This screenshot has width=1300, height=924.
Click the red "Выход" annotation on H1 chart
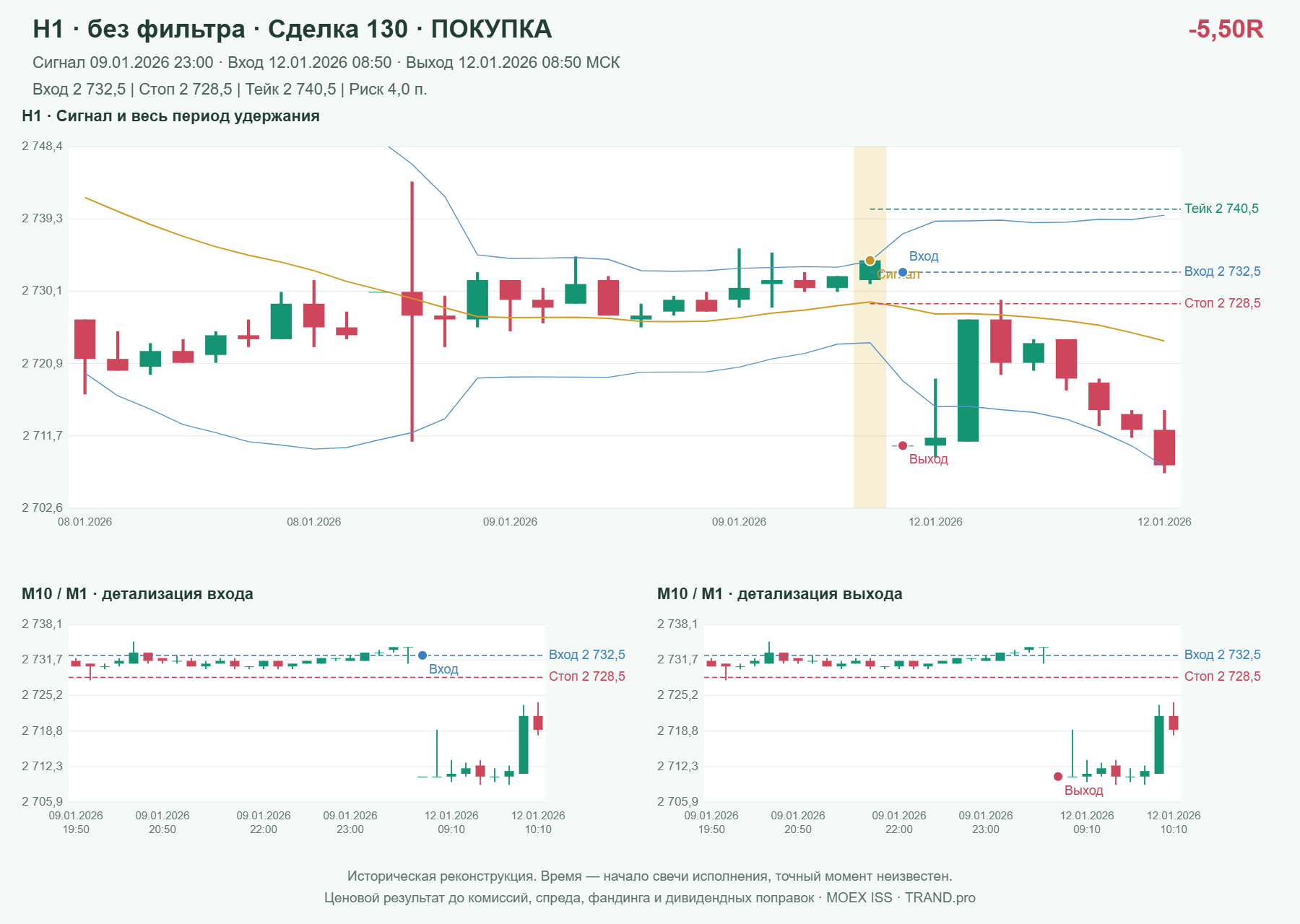click(928, 459)
